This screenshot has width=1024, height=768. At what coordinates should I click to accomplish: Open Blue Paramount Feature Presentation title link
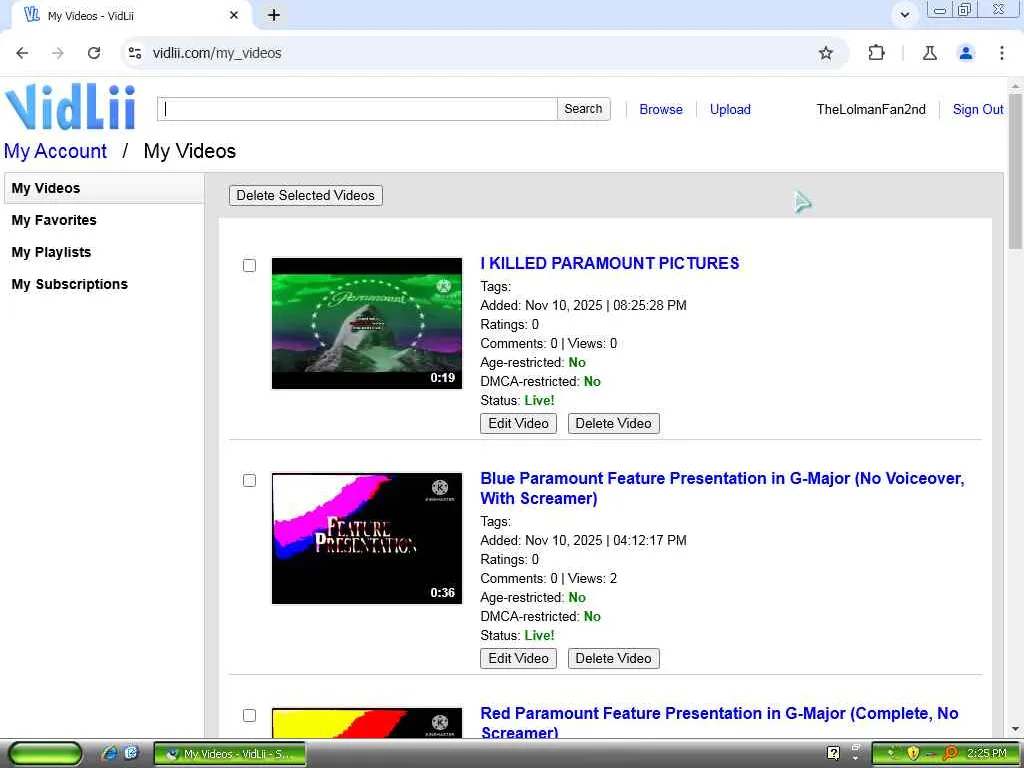tap(722, 488)
